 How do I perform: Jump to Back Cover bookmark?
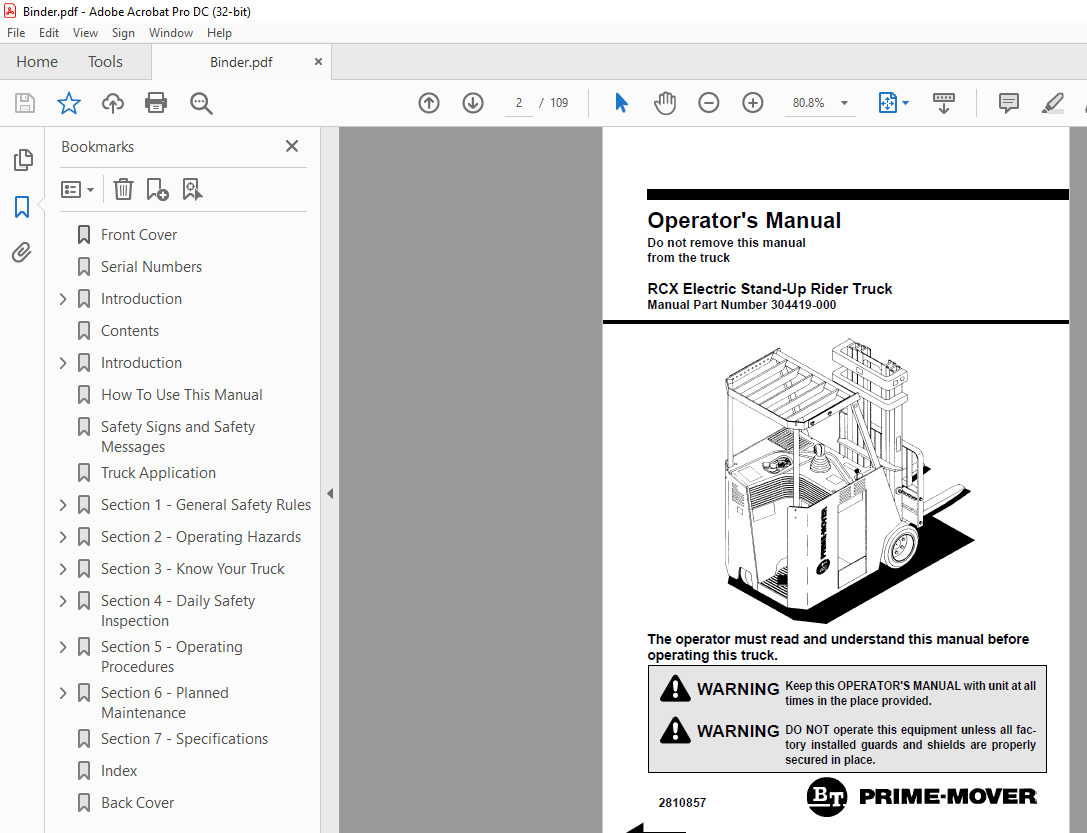[x=137, y=803]
